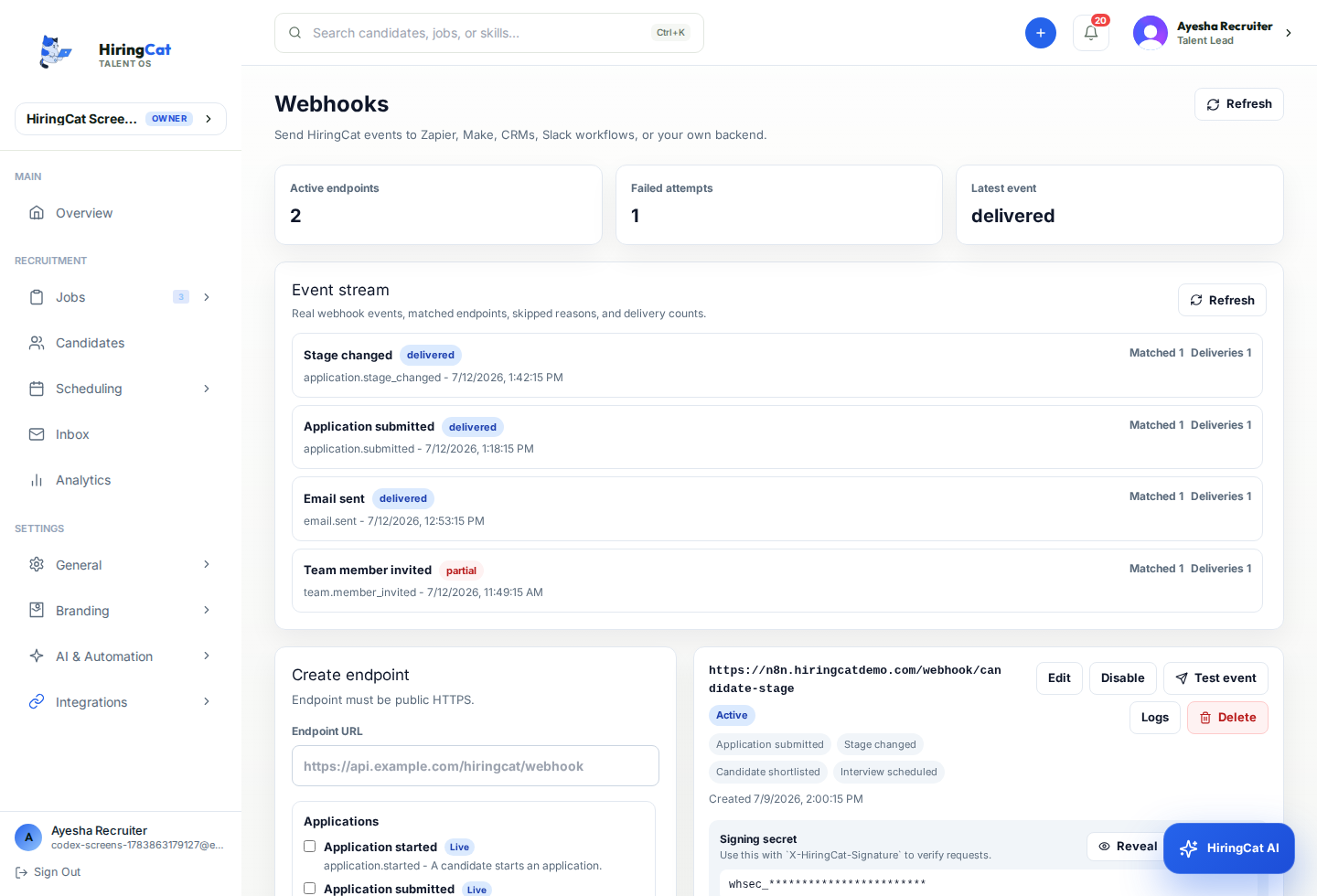Tick the Application started checkbox
The width and height of the screenshot is (1317, 896).
tap(310, 847)
